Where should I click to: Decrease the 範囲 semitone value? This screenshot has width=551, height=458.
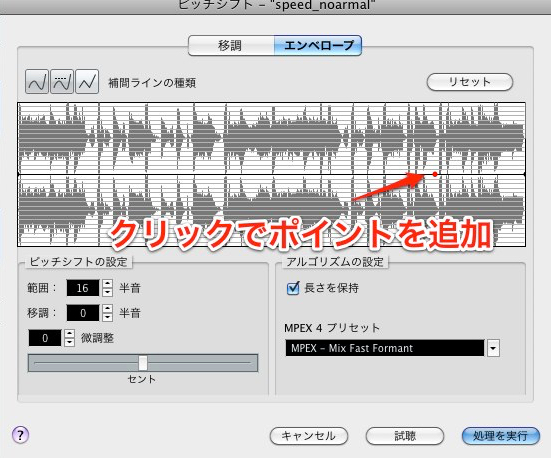(108, 292)
